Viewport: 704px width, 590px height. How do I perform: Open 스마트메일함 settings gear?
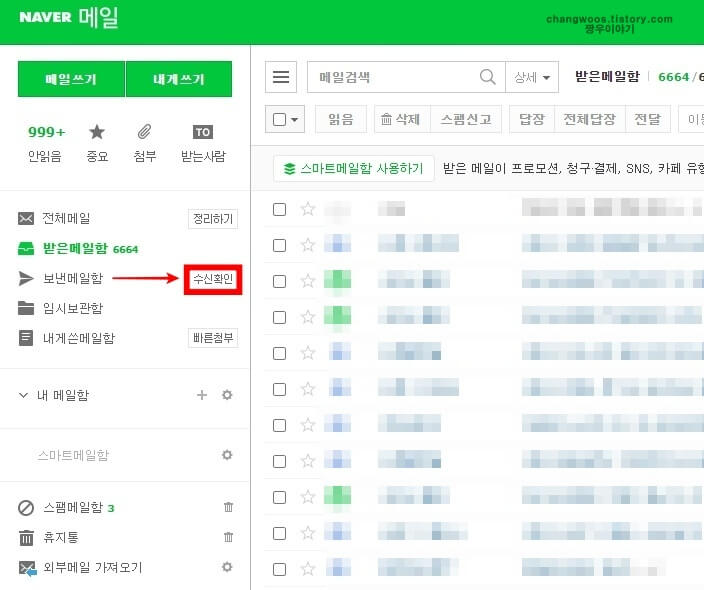(227, 455)
